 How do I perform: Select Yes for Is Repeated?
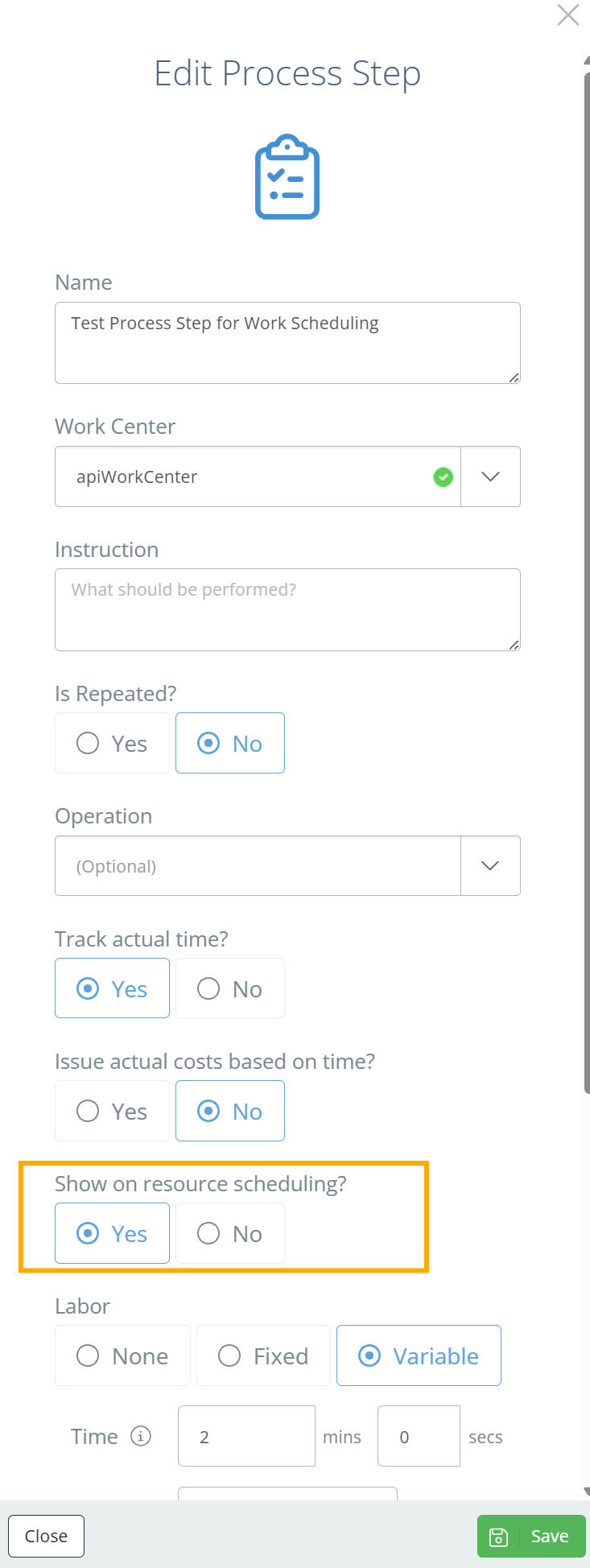pyautogui.click(x=112, y=743)
